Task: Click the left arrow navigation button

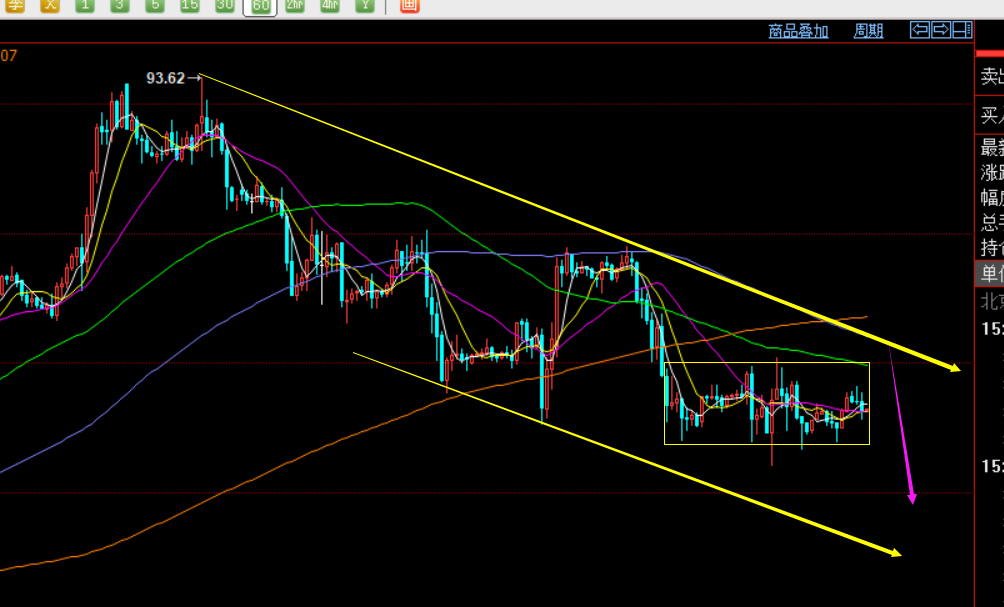Action: (920, 30)
